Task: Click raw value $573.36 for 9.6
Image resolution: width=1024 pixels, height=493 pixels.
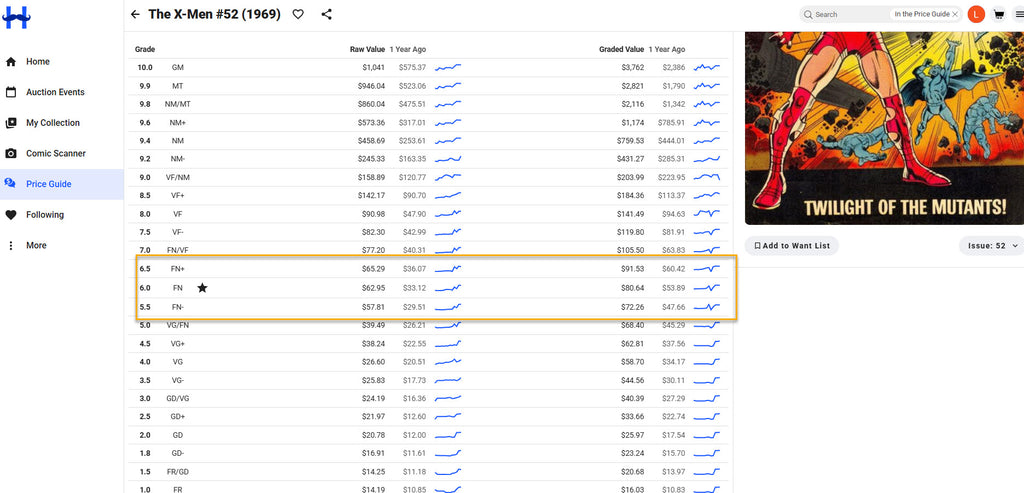Action: tap(371, 122)
